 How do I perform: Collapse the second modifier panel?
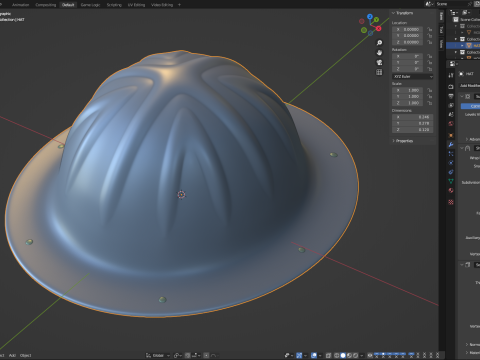[x=462, y=148]
